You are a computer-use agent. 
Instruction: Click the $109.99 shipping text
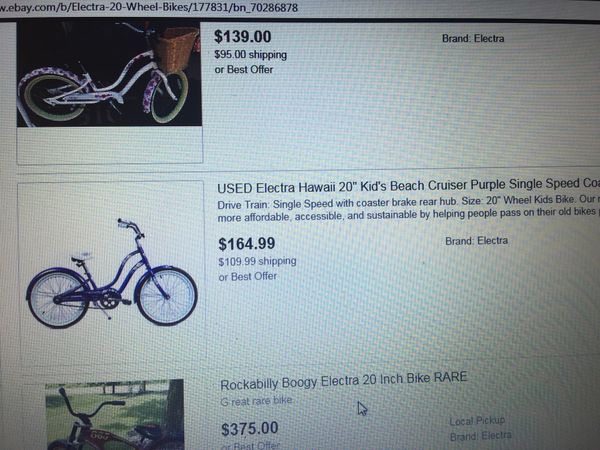tap(257, 261)
